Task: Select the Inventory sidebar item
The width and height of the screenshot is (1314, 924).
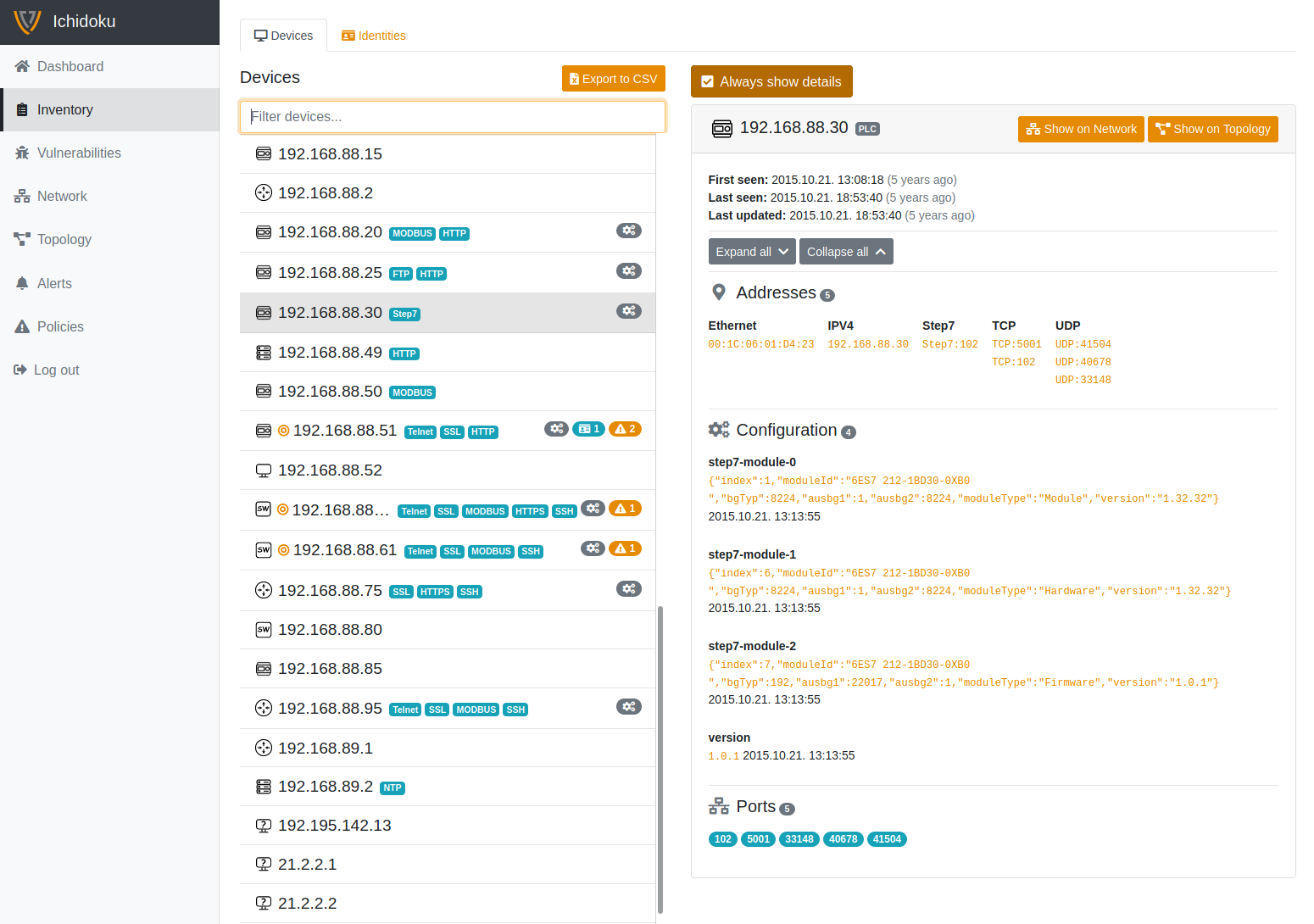Action: pos(109,109)
